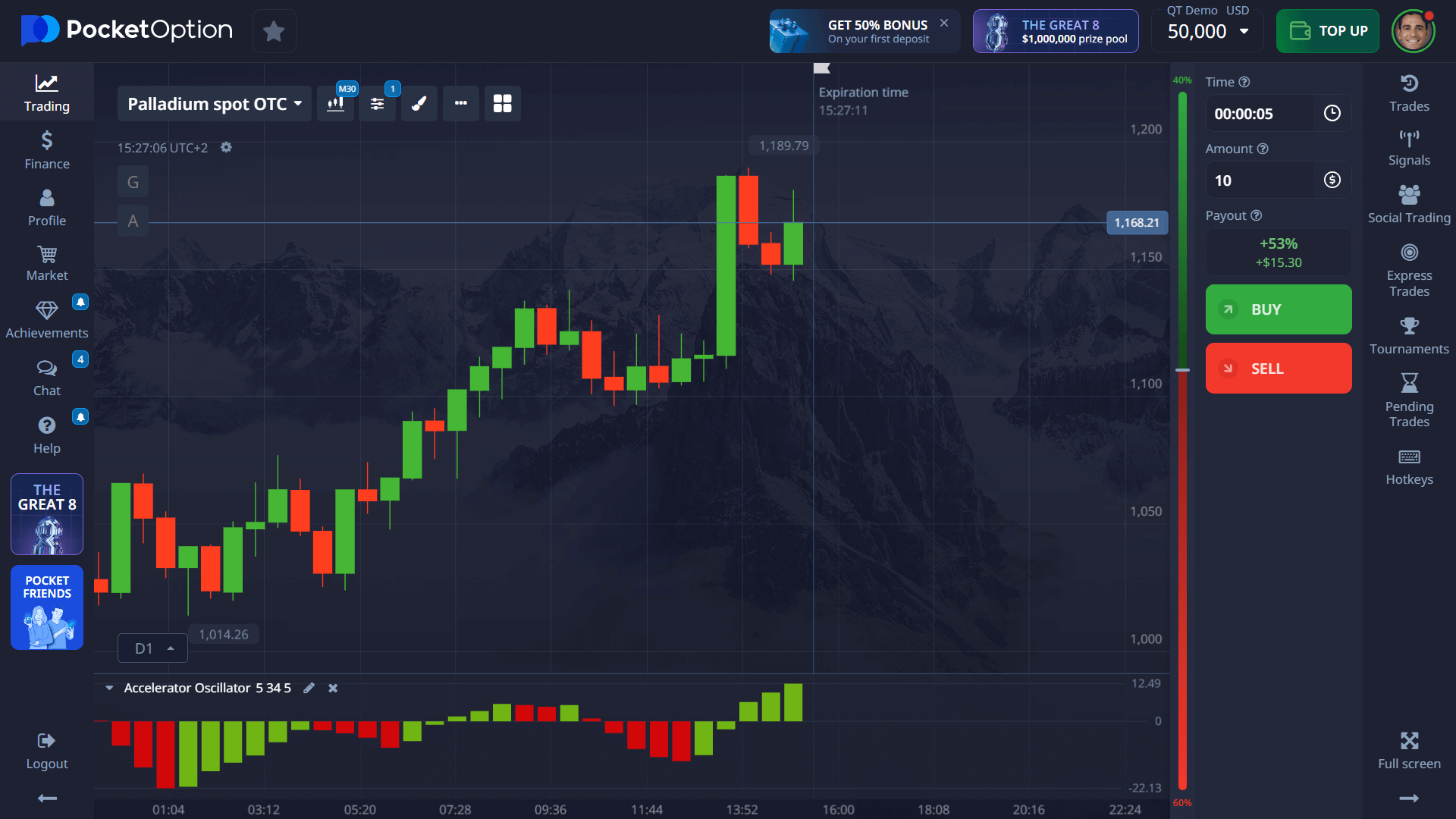Open the Achievements section

pyautogui.click(x=47, y=320)
